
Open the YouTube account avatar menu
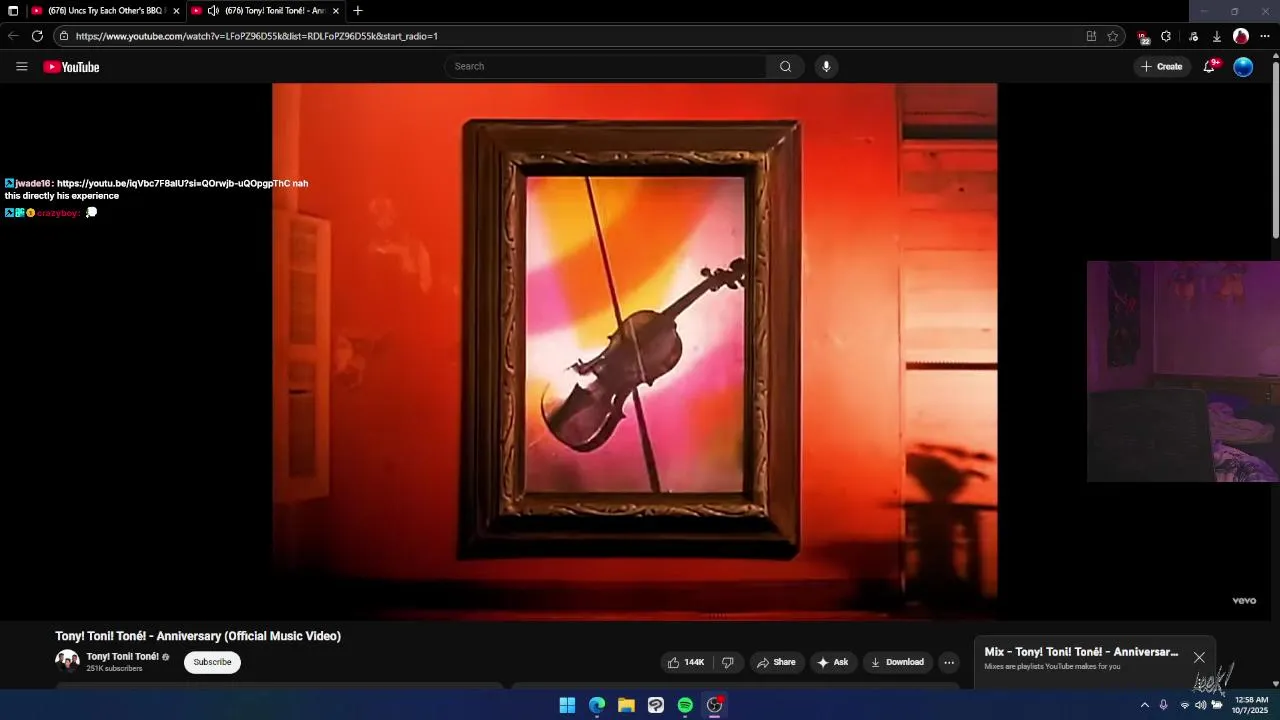(1243, 67)
